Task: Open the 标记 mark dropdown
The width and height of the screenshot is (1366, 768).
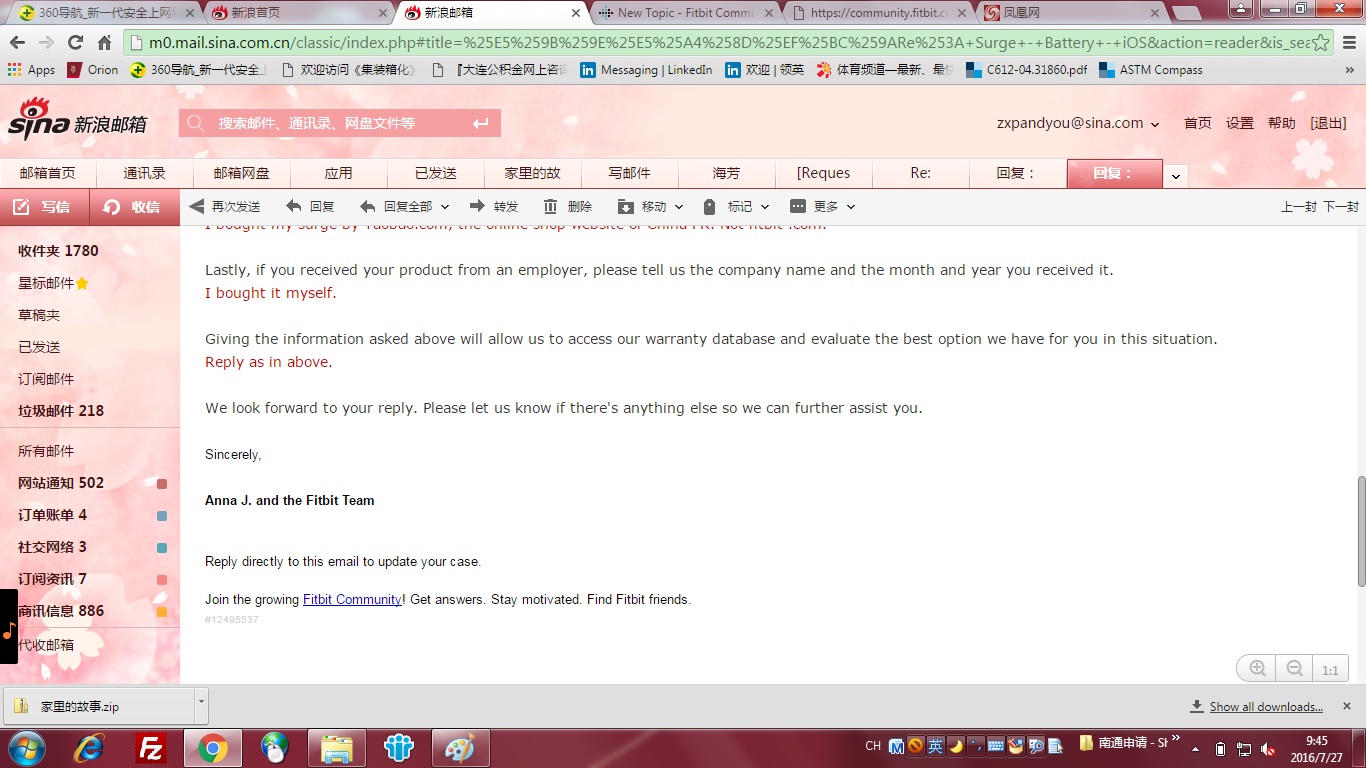Action: 765,207
